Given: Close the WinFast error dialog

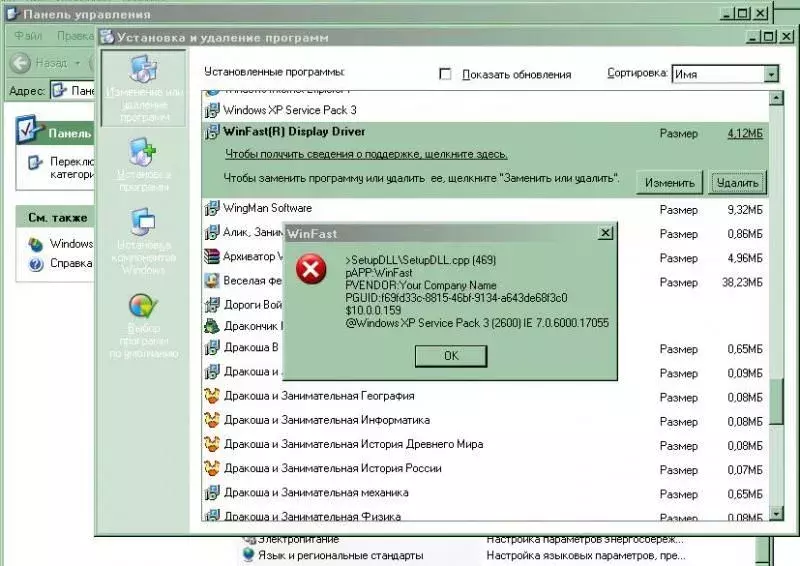Looking at the screenshot, I should coord(605,233).
